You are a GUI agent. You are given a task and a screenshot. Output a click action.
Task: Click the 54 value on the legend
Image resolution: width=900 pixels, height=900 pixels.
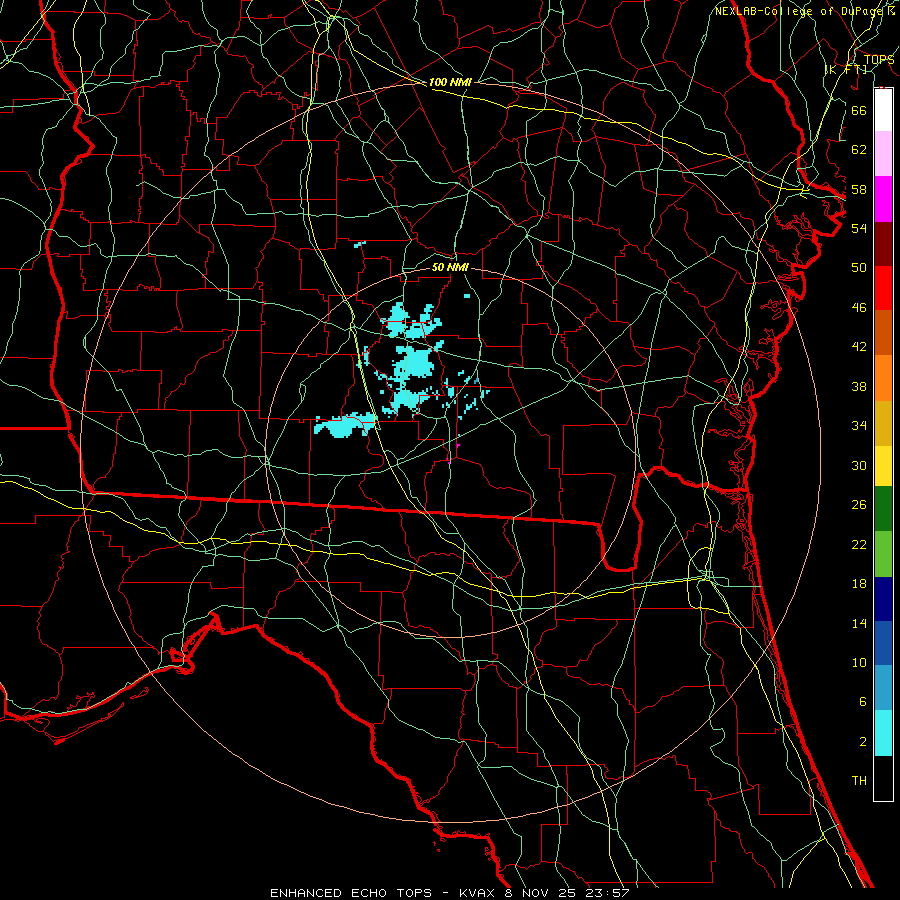(x=859, y=228)
